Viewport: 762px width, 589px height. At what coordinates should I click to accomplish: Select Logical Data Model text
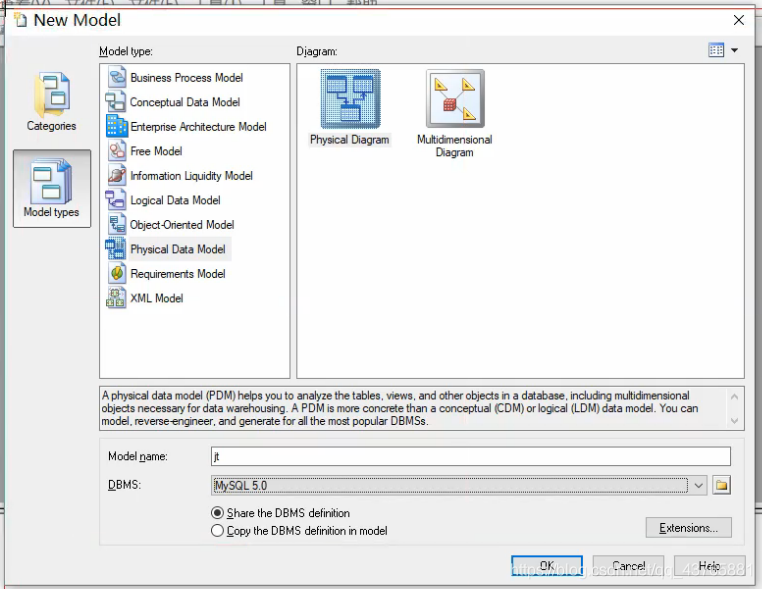click(175, 200)
